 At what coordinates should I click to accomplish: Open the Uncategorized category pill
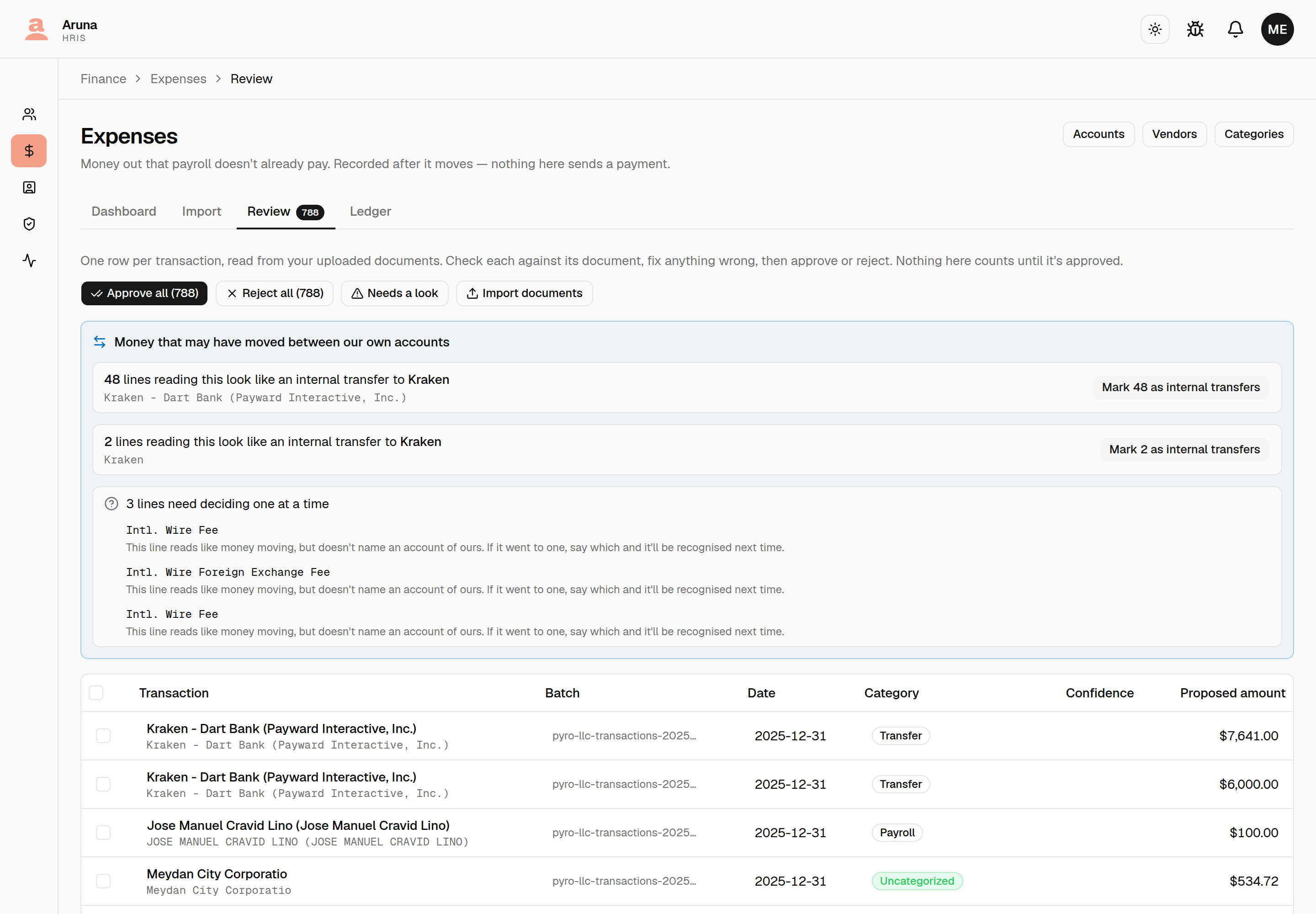917,881
